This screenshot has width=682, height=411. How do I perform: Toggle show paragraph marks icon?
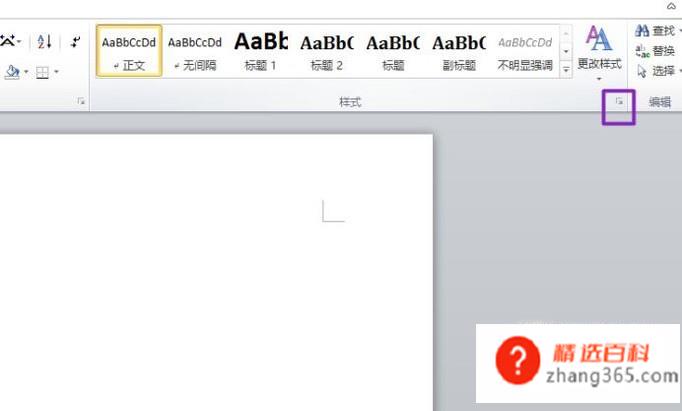click(75, 42)
